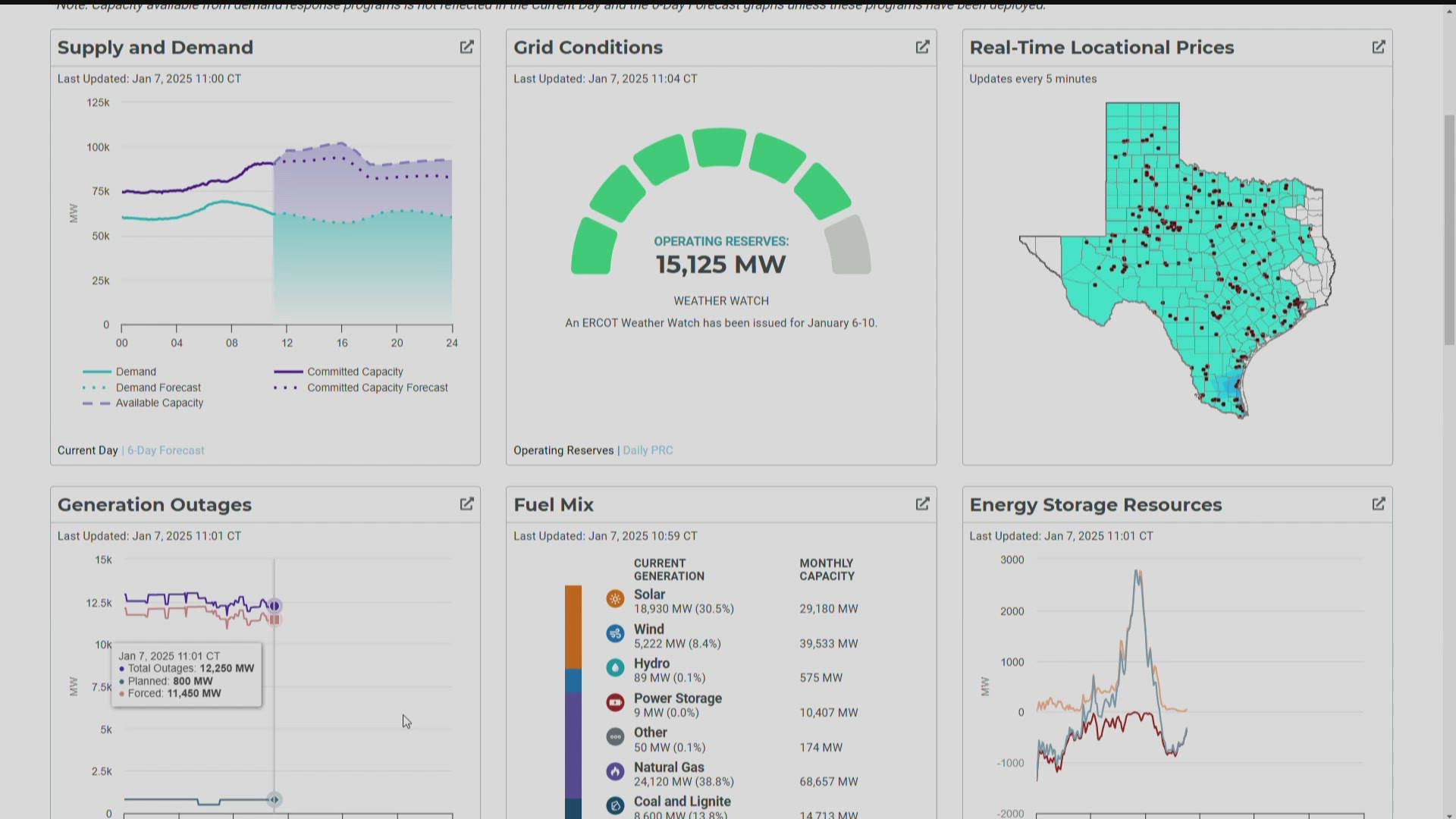Click the grey last segment of reserves gauge

tap(848, 245)
